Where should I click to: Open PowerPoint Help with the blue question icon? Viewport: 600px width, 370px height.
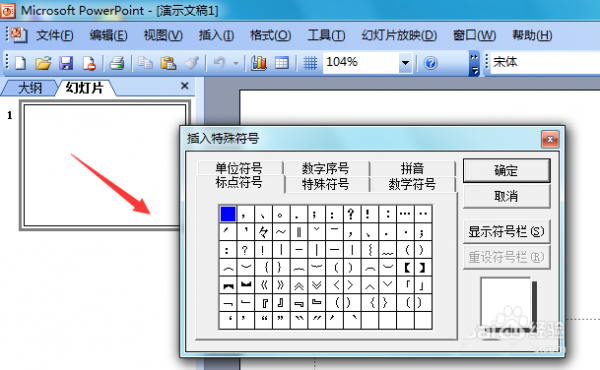click(x=430, y=63)
